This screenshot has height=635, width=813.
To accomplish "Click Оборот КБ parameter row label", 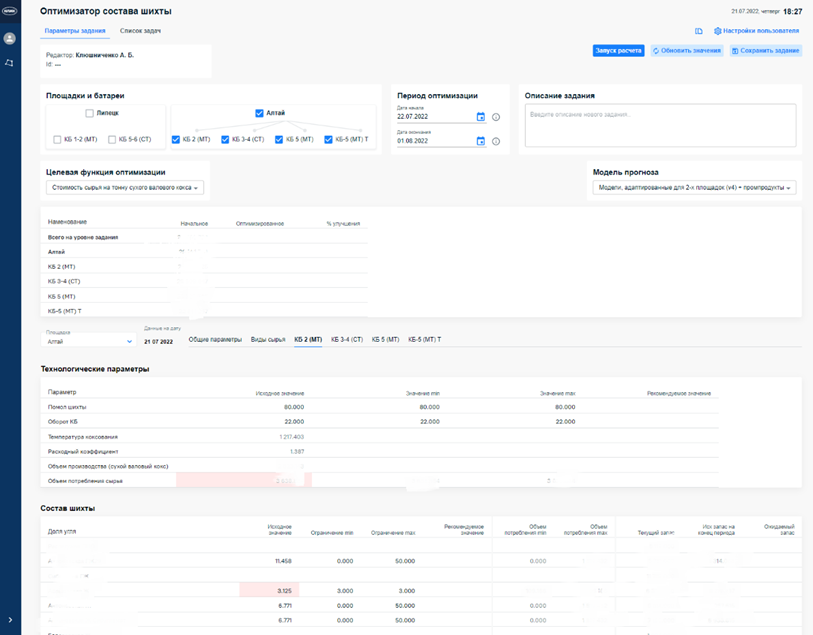I will coord(63,421).
